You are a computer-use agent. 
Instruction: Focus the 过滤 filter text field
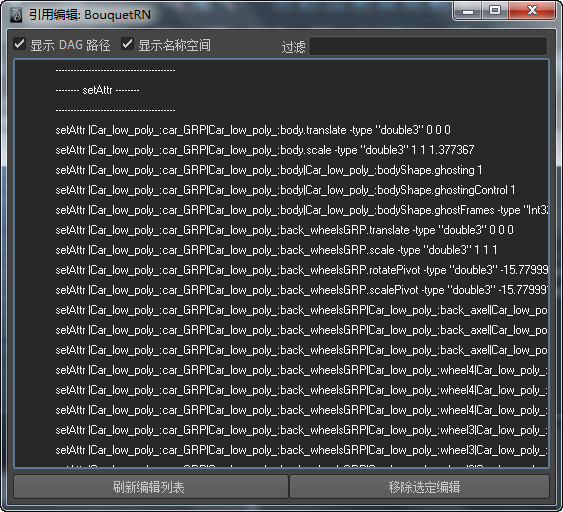tap(428, 46)
